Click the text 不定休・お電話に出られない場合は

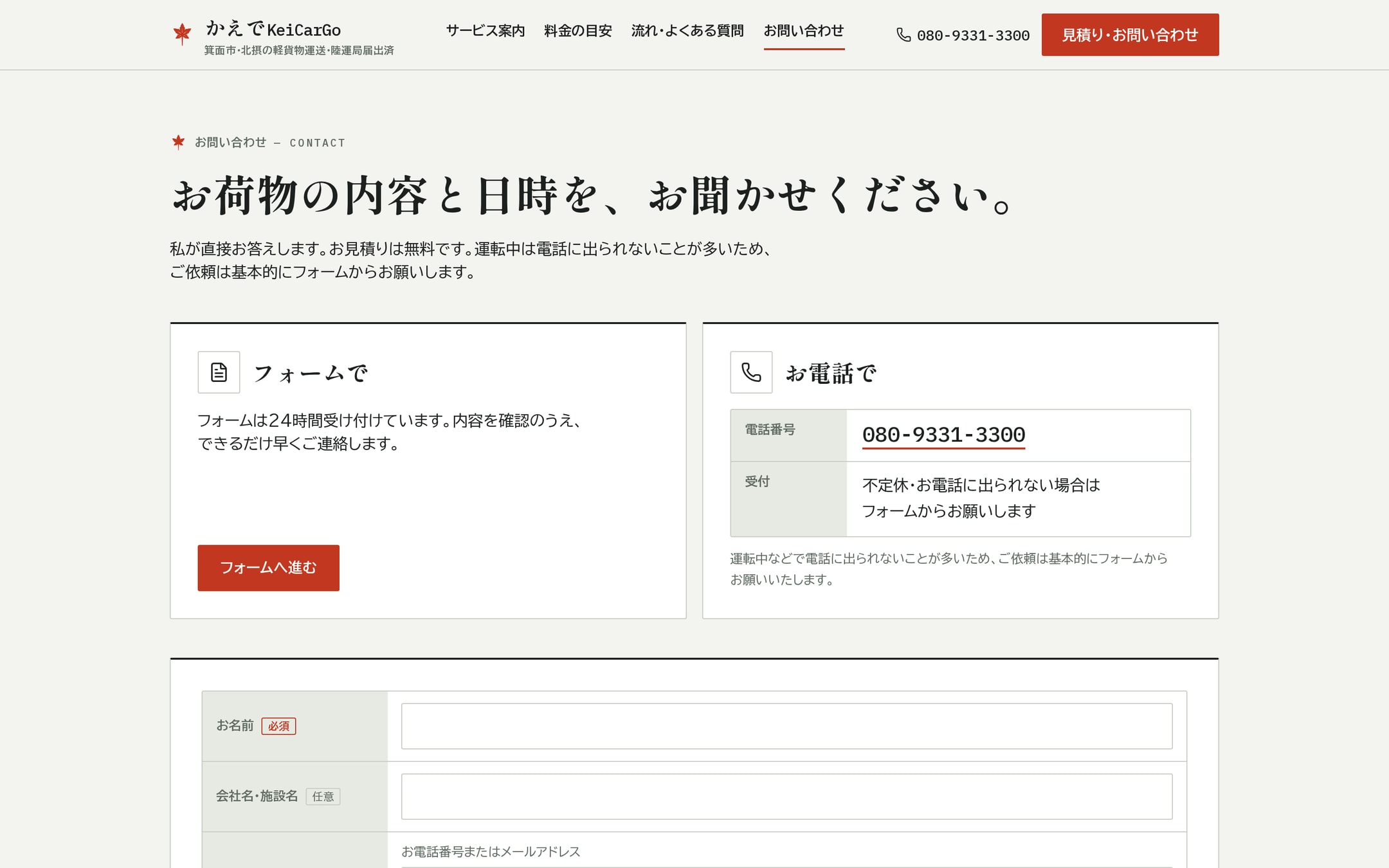pos(981,485)
